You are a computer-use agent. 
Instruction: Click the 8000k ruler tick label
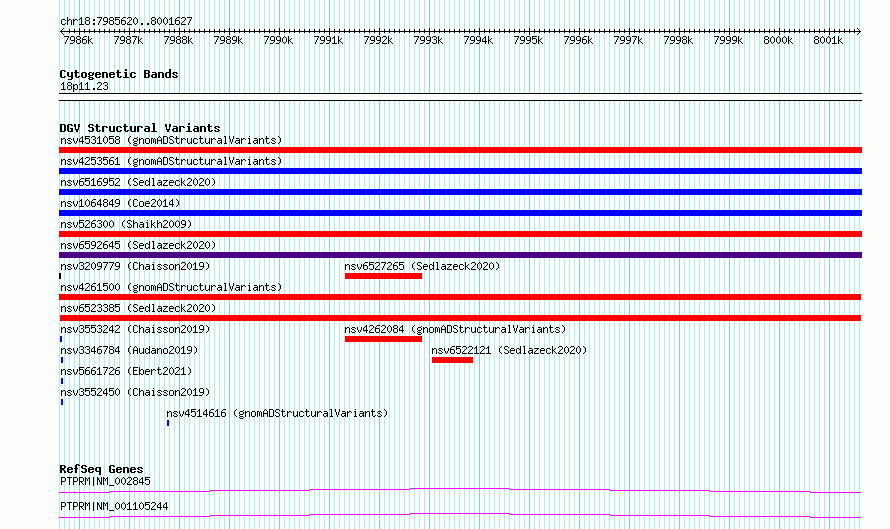pyautogui.click(x=778, y=40)
